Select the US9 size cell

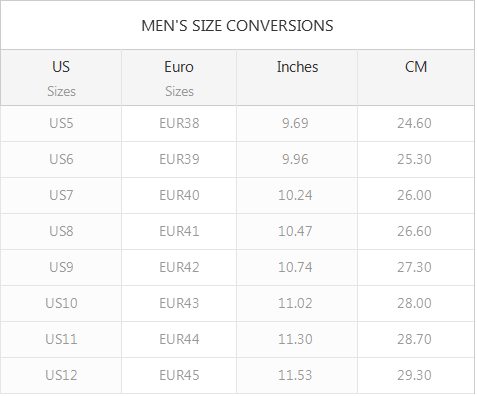coord(61,267)
